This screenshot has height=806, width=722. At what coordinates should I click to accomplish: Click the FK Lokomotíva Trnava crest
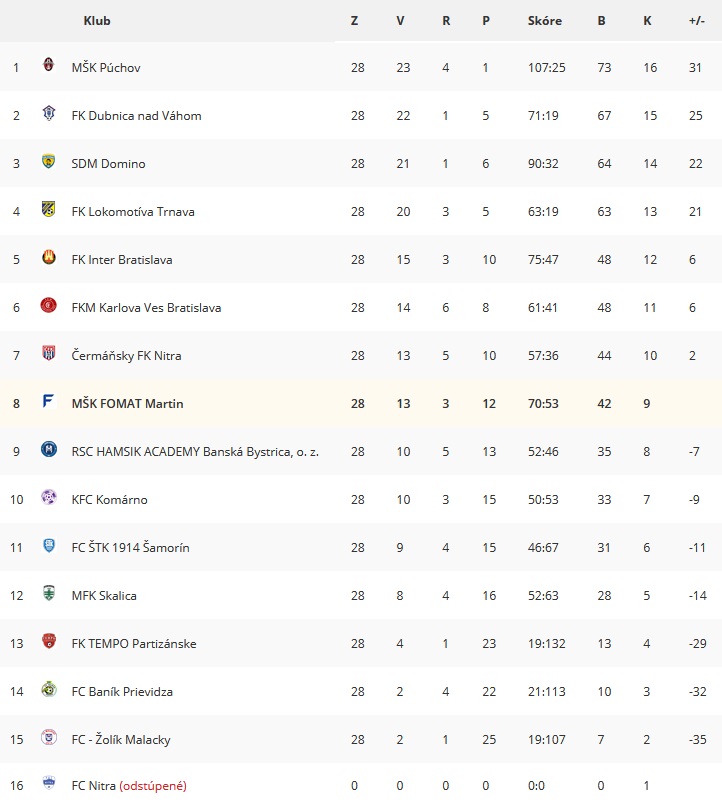tap(48, 209)
